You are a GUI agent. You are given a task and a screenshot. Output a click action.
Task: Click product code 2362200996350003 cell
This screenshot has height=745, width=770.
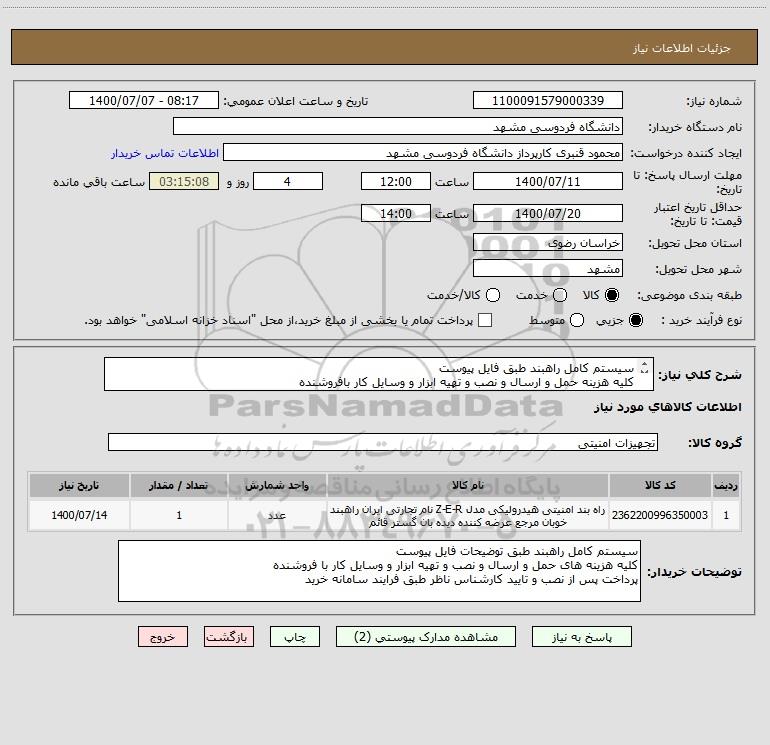point(660,515)
